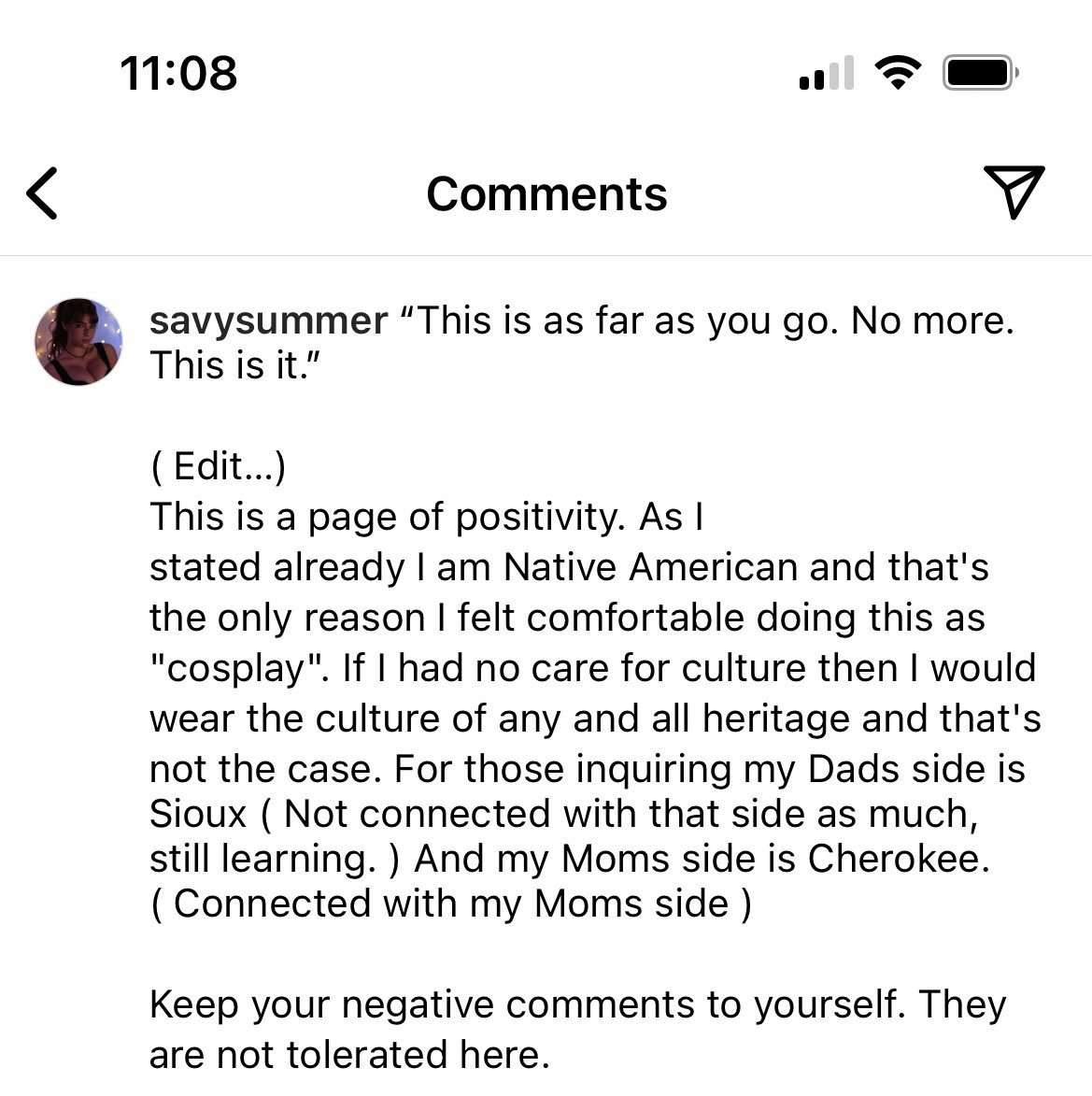Tap the text "are not tolerated here."
This screenshot has height=1096, width=1092.
click(348, 1055)
